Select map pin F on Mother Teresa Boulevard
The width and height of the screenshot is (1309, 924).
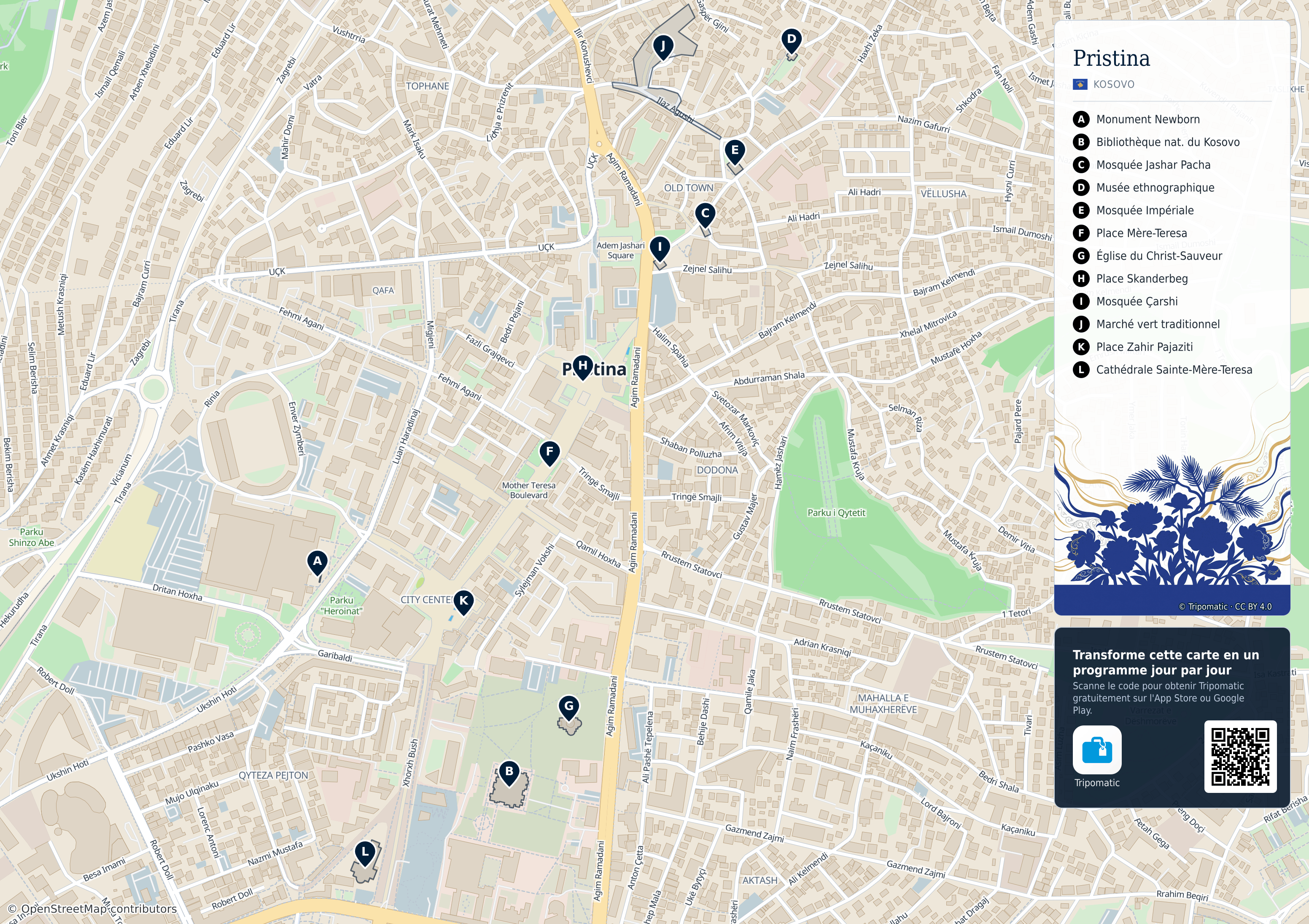(549, 454)
